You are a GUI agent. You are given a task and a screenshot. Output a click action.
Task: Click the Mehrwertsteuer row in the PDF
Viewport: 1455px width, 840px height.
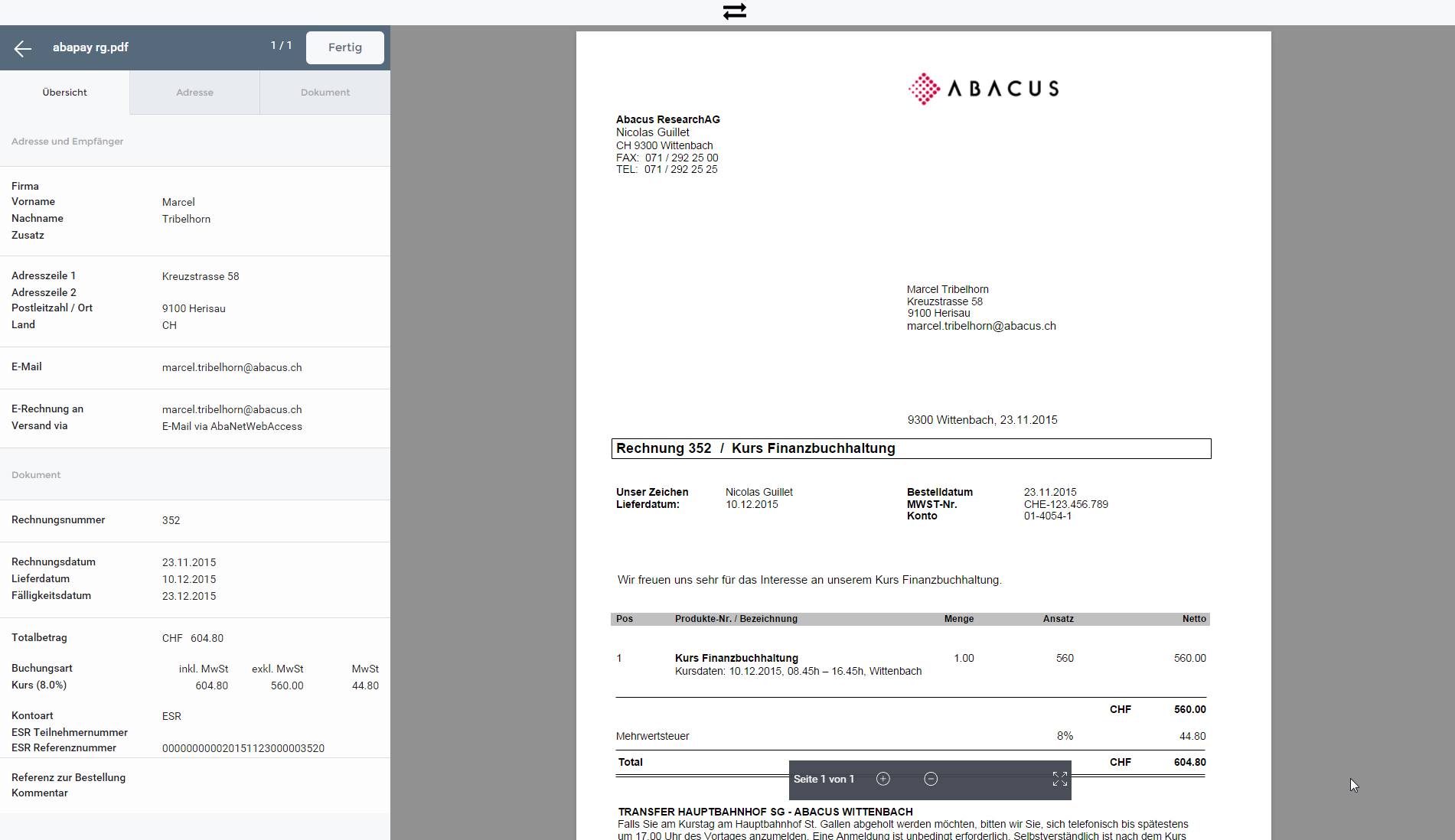[911, 737]
